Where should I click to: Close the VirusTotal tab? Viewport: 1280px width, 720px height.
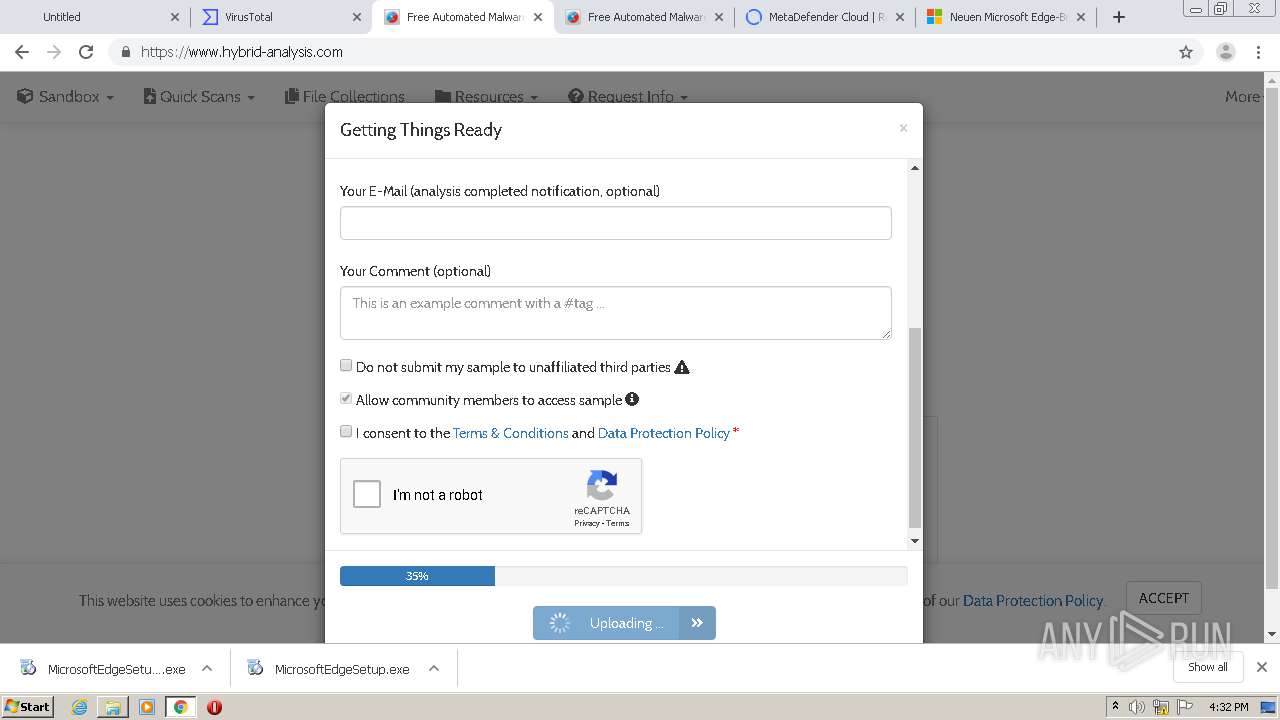(357, 17)
